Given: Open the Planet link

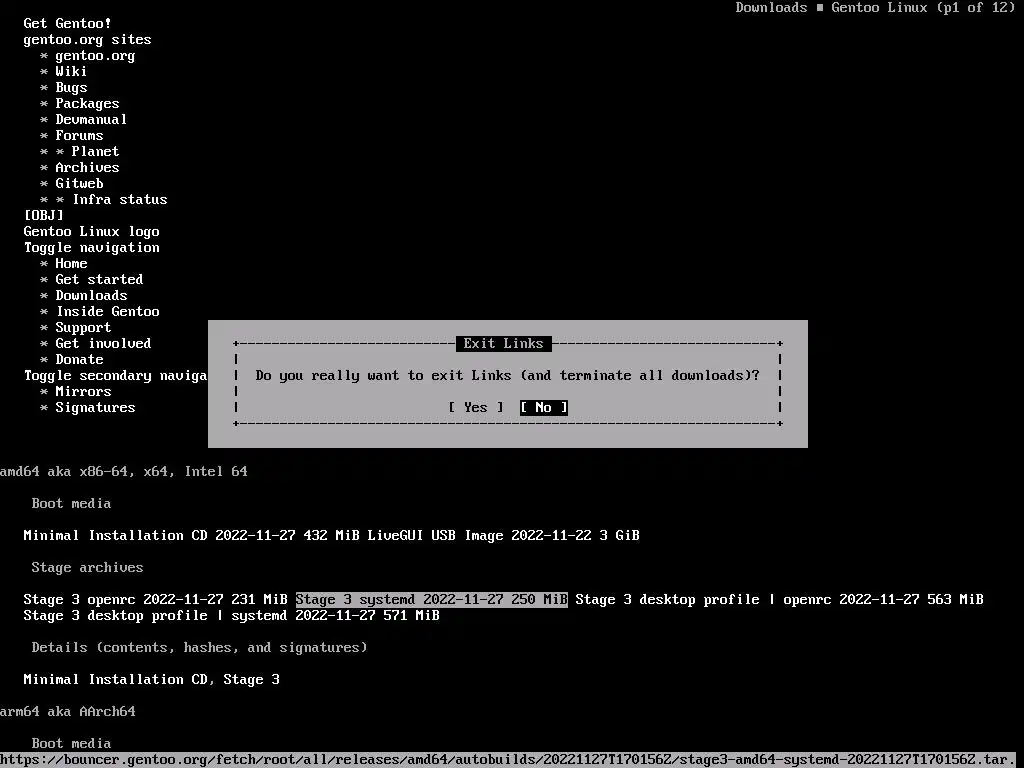Looking at the screenshot, I should pyautogui.click(x=95, y=152).
